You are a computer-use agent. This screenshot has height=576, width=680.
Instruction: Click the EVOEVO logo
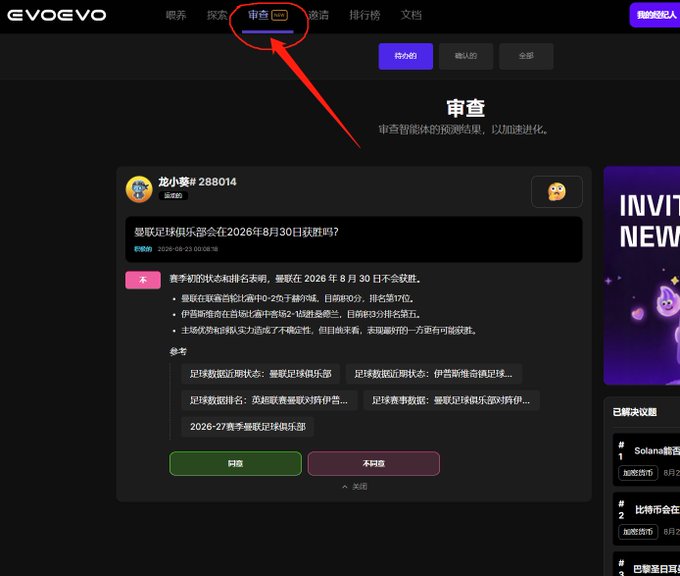click(x=57, y=15)
